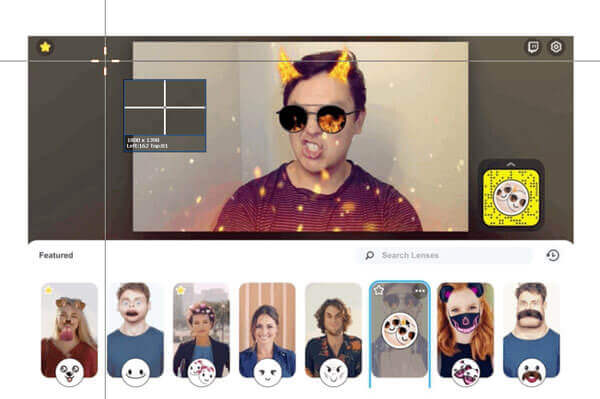Image resolution: width=600 pixels, height=399 pixels.
Task: Click the yellow Snapcode image
Action: pyautogui.click(x=511, y=197)
